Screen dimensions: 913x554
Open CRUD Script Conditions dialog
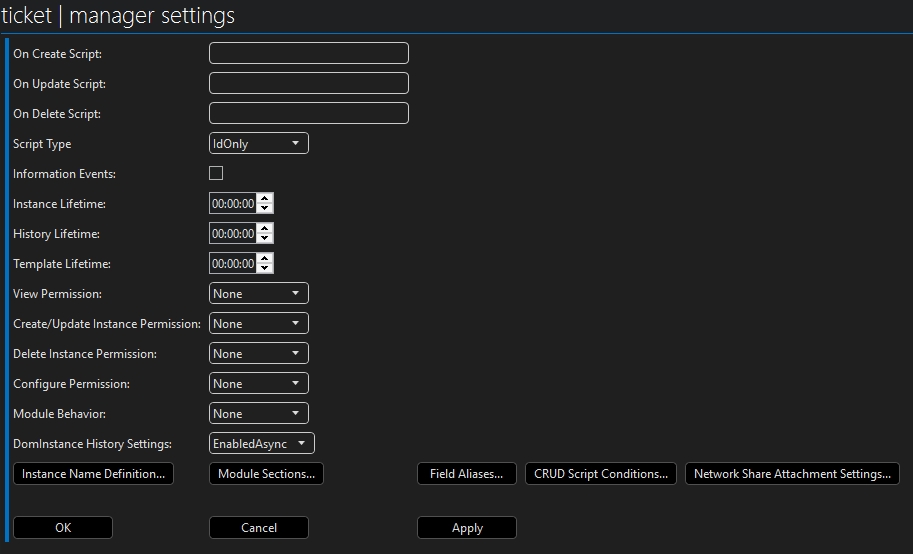pos(600,474)
